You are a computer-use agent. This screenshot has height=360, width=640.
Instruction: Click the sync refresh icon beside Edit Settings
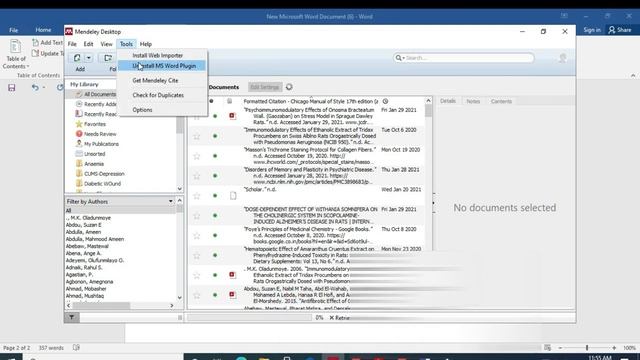point(289,87)
